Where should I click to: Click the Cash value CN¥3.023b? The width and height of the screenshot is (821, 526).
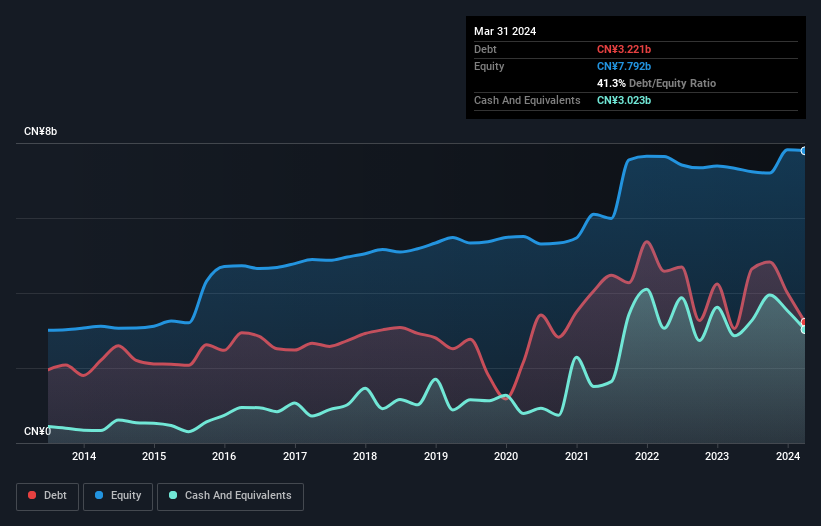(x=624, y=100)
